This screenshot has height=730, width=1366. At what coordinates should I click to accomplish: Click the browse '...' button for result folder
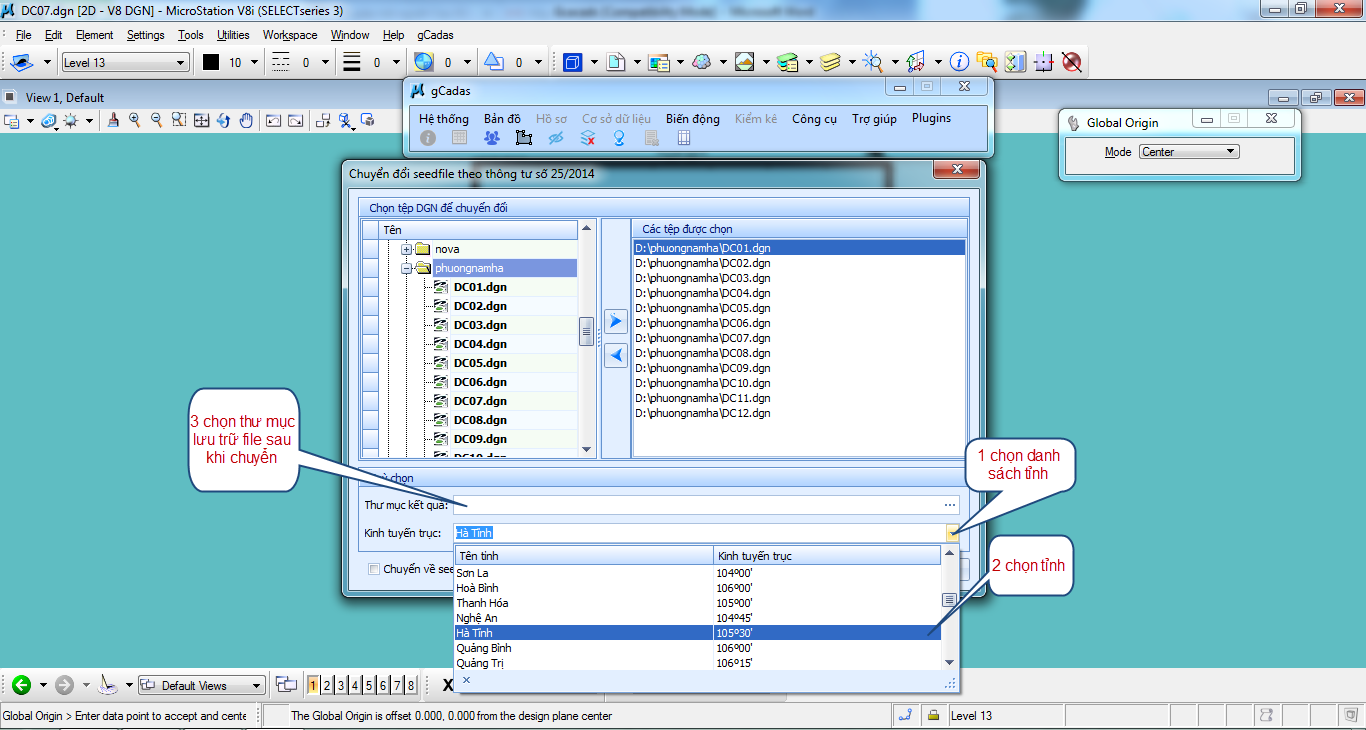pos(950,505)
